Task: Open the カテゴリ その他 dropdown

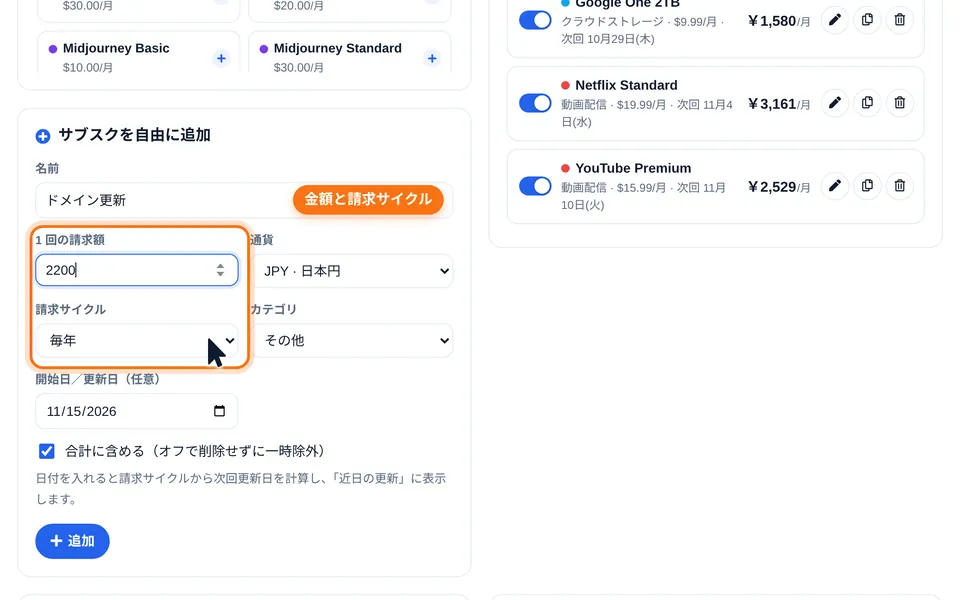Action: click(352, 340)
